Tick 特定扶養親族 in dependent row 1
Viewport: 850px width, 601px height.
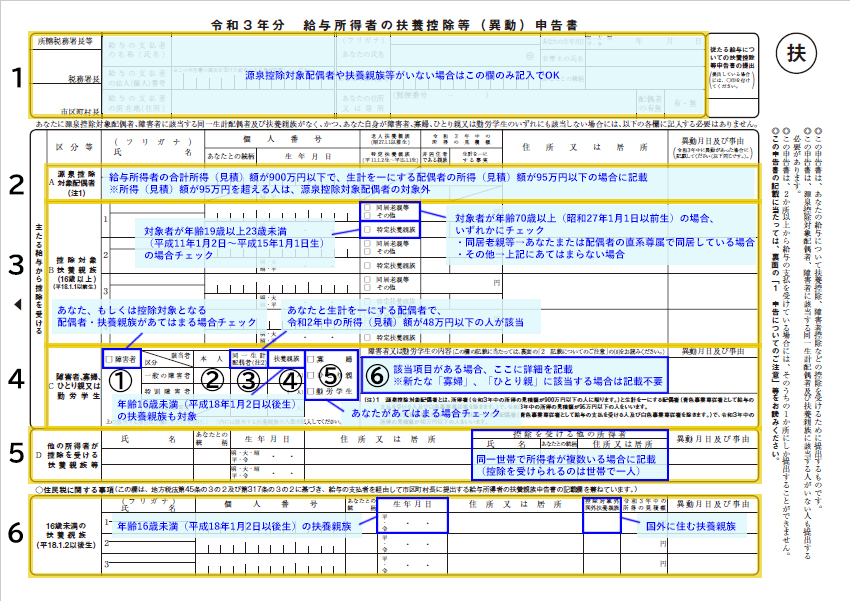coord(367,230)
